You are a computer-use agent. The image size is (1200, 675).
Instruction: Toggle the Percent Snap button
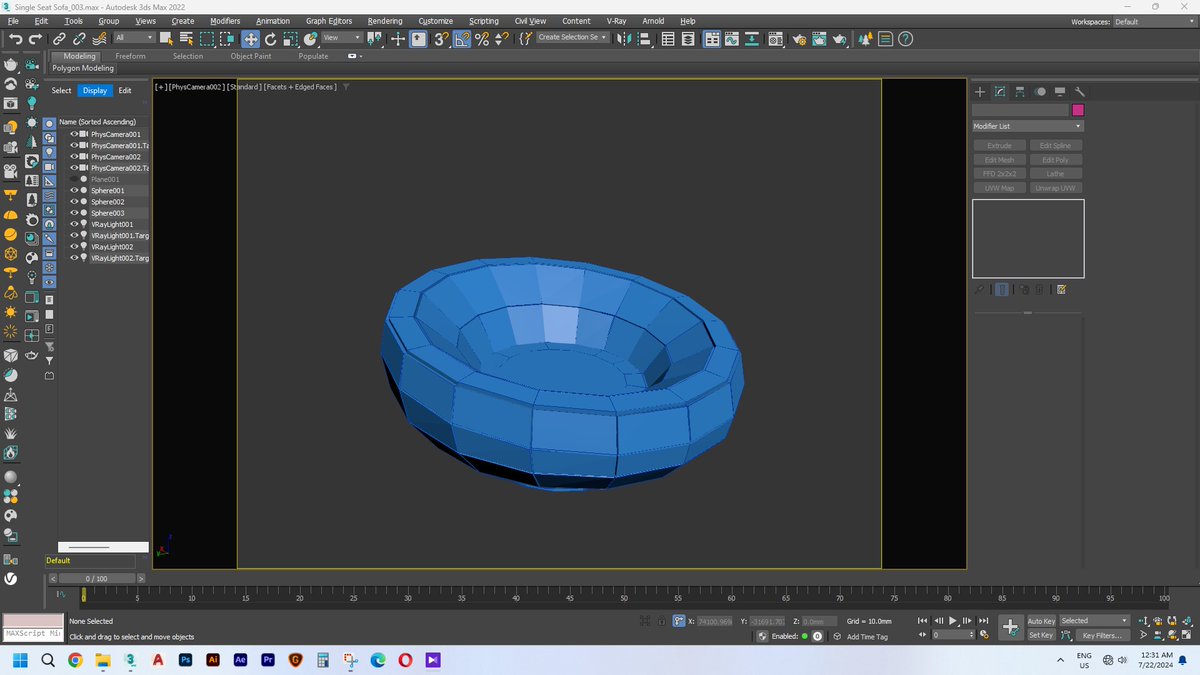482,39
